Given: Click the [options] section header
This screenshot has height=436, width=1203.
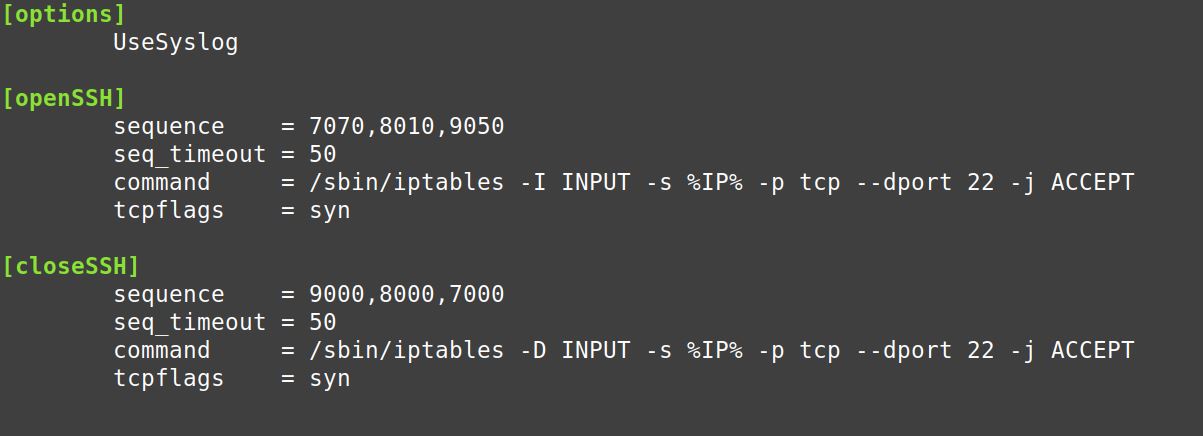Looking at the screenshot, I should pos(64,15).
